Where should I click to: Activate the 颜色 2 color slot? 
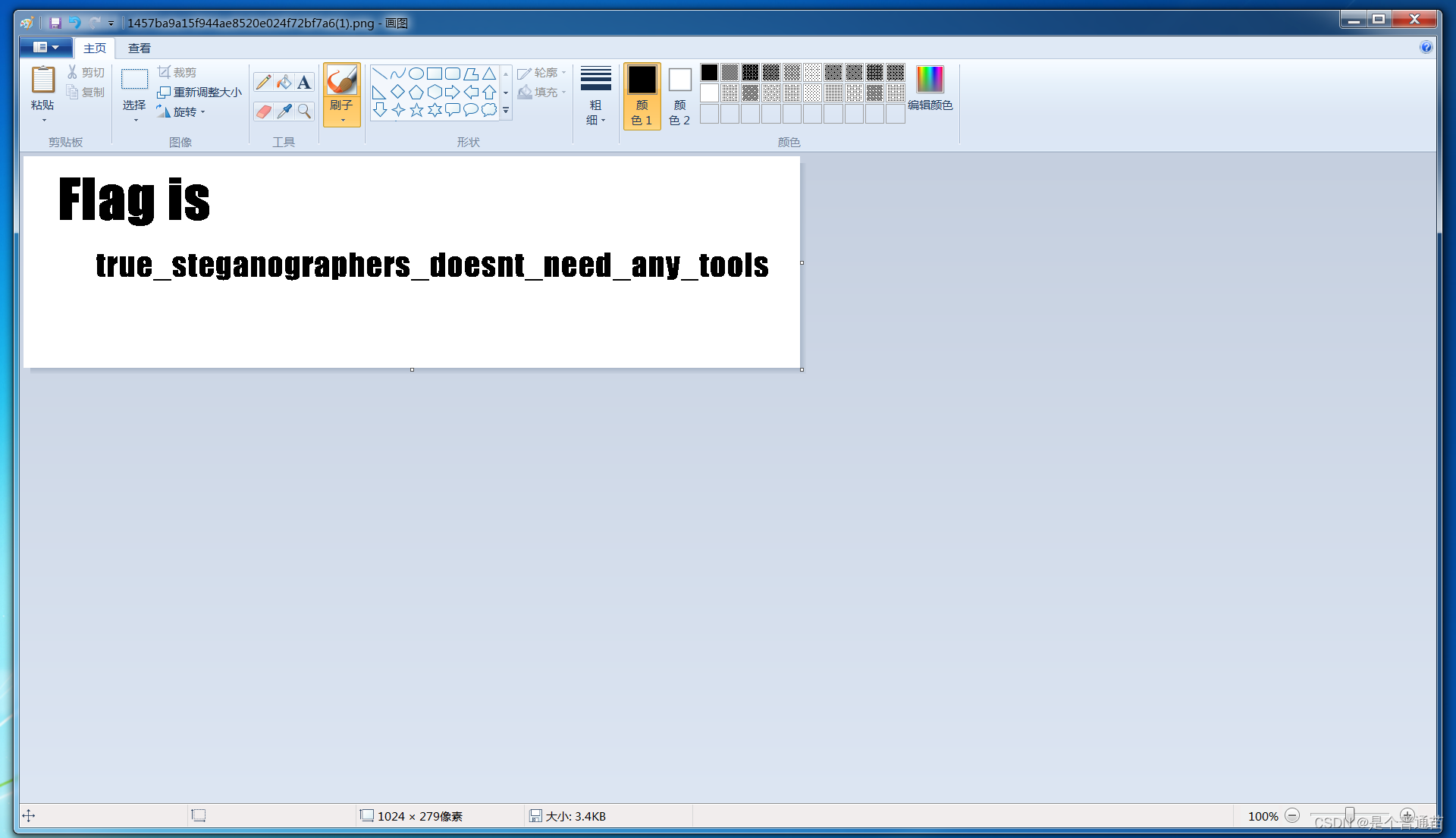click(x=679, y=96)
